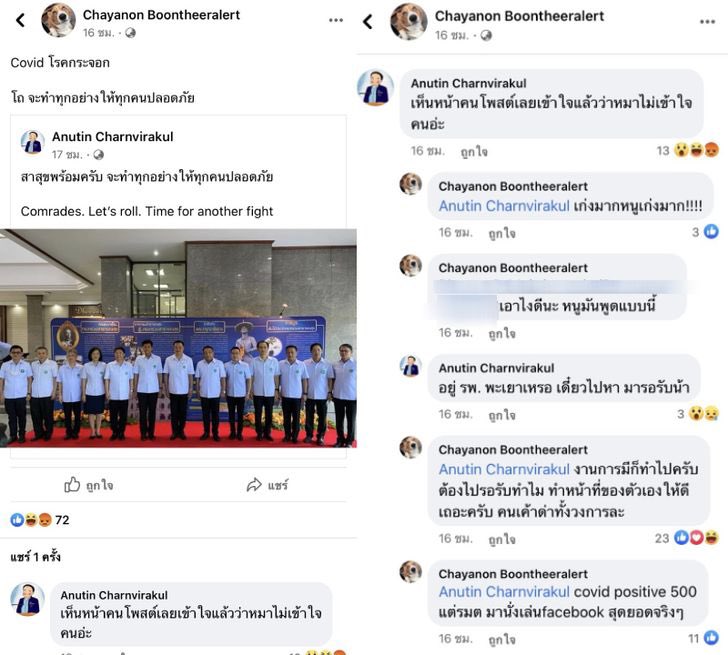Open the three-dot menu on the right panel
Screen dimensions: 728x655
pyautogui.click(x=707, y=21)
